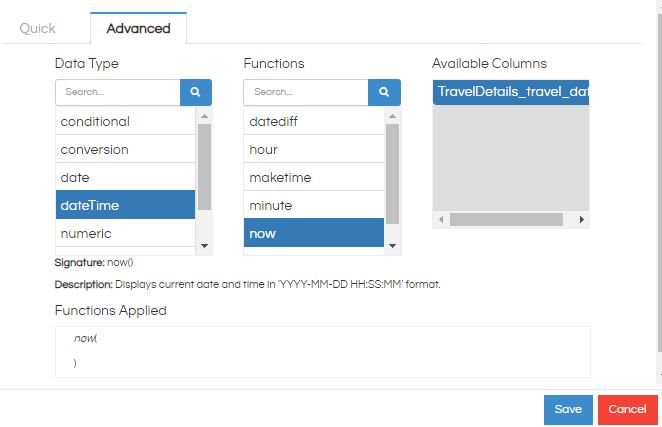Click the Available Columns horizontal scrollbar thumb
The image size is (662, 427).
tap(506, 220)
